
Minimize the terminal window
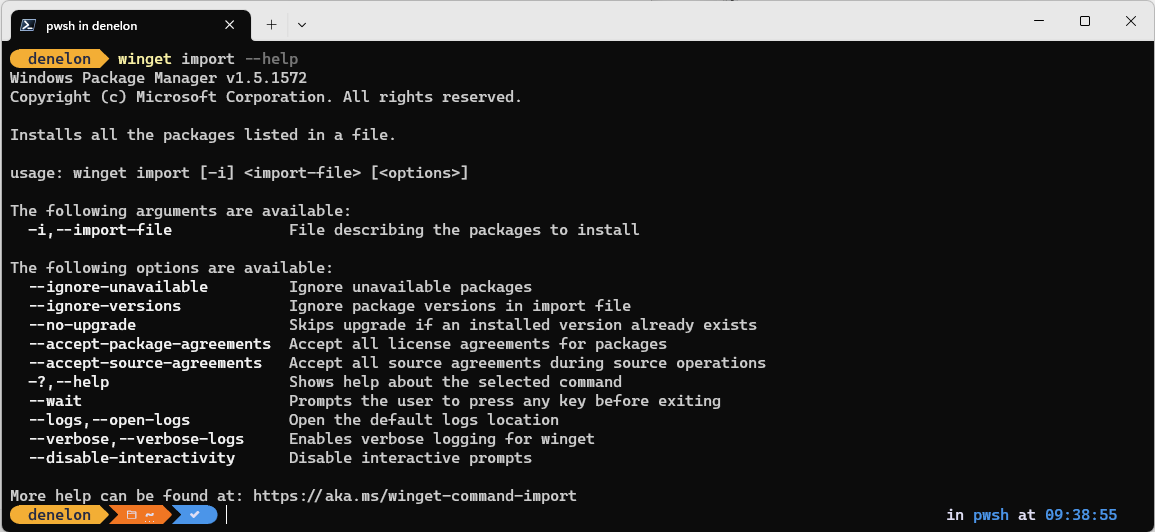click(1038, 21)
